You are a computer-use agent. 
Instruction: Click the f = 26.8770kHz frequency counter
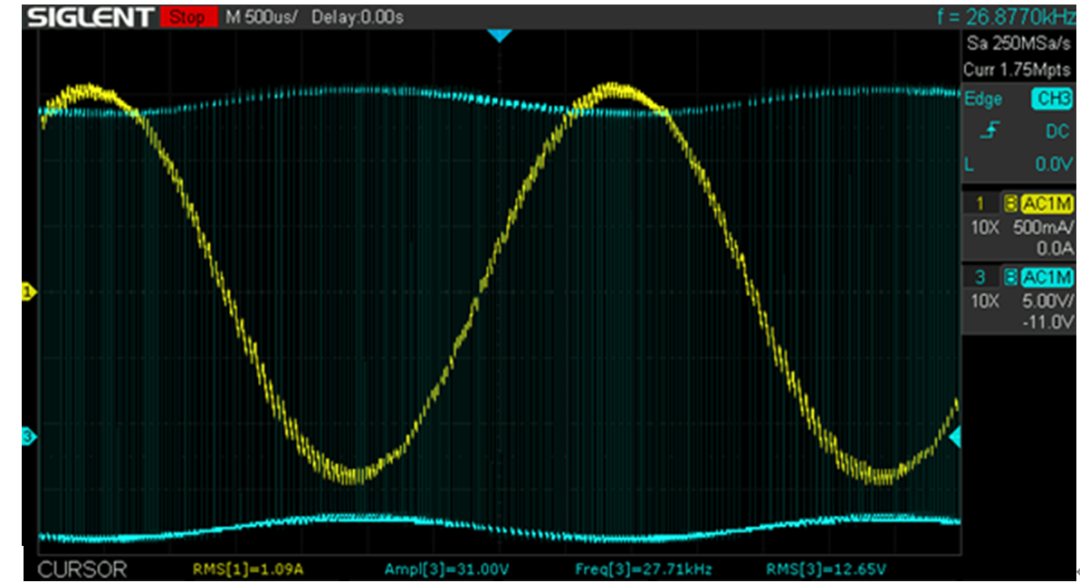click(1006, 17)
